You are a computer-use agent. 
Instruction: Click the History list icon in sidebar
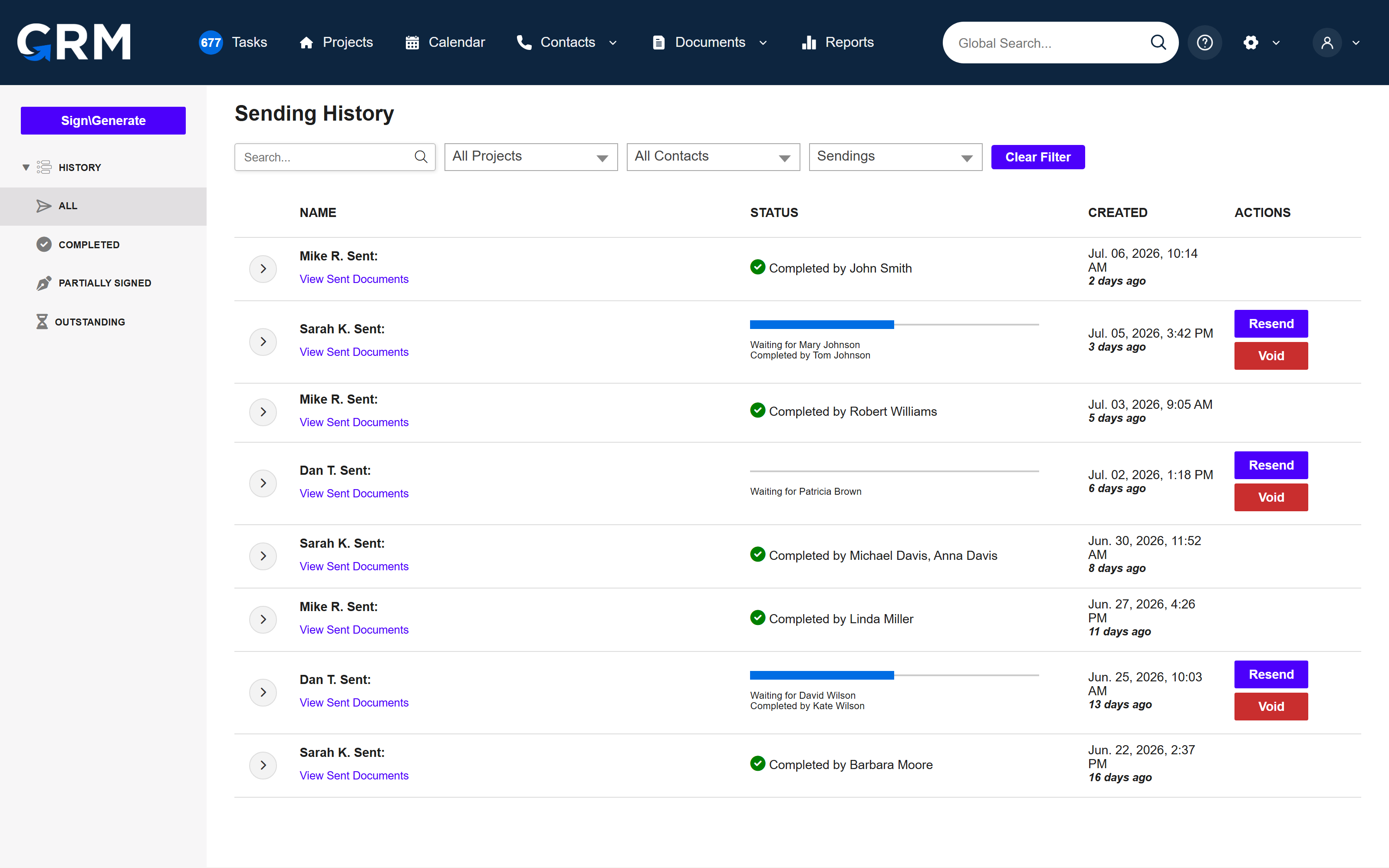tap(44, 167)
